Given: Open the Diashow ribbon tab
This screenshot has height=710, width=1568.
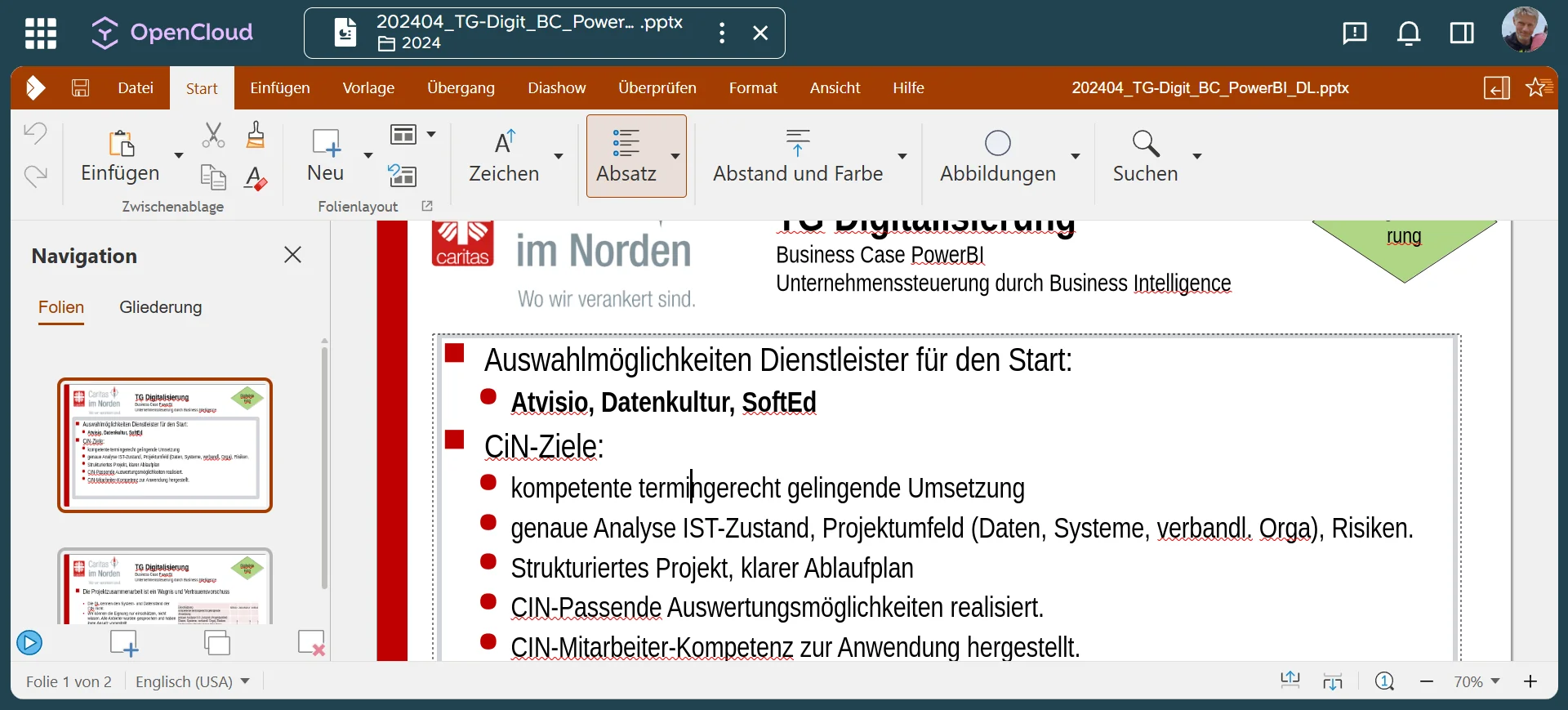Looking at the screenshot, I should click(x=557, y=87).
